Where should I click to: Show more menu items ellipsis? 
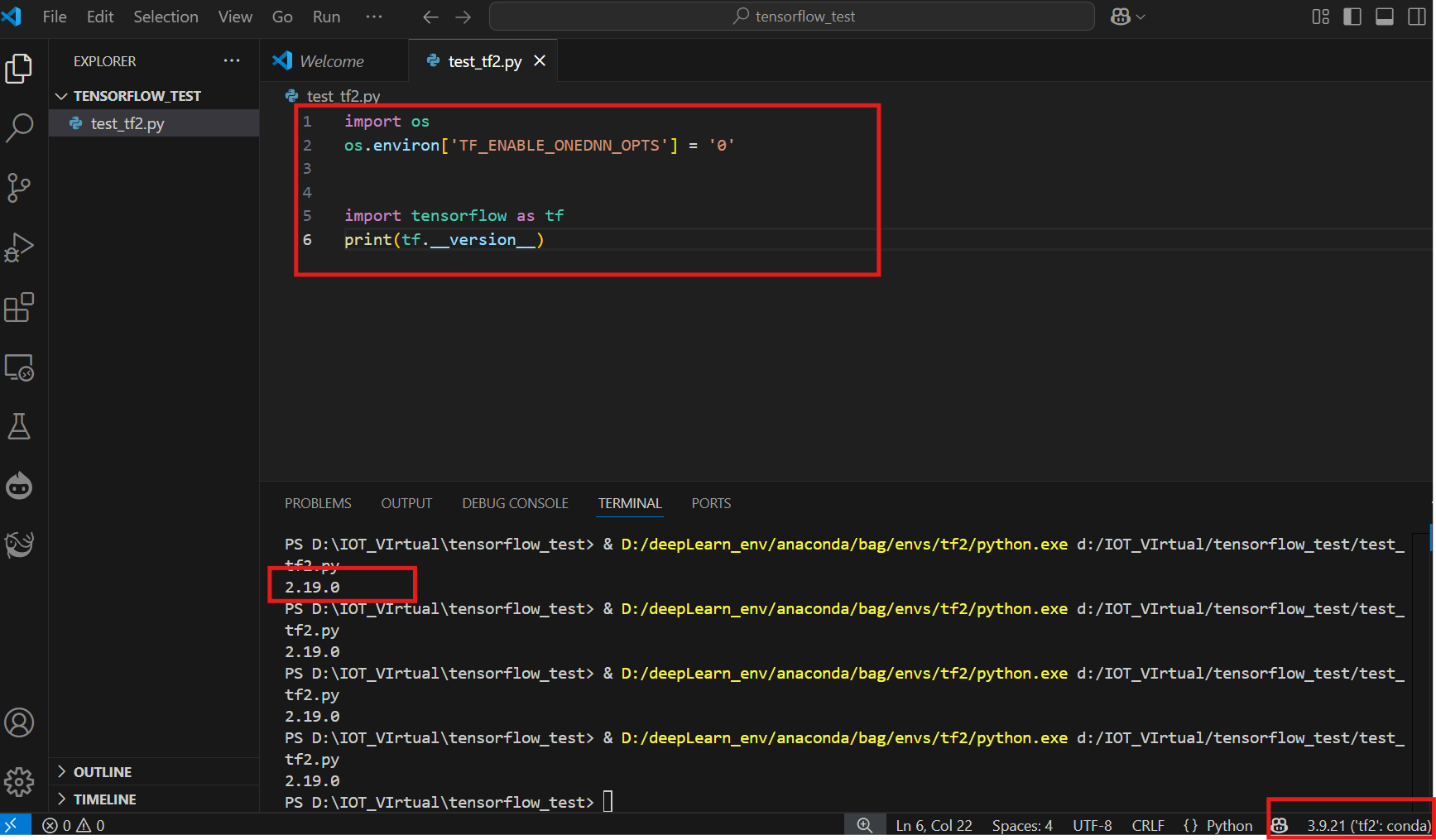click(374, 17)
